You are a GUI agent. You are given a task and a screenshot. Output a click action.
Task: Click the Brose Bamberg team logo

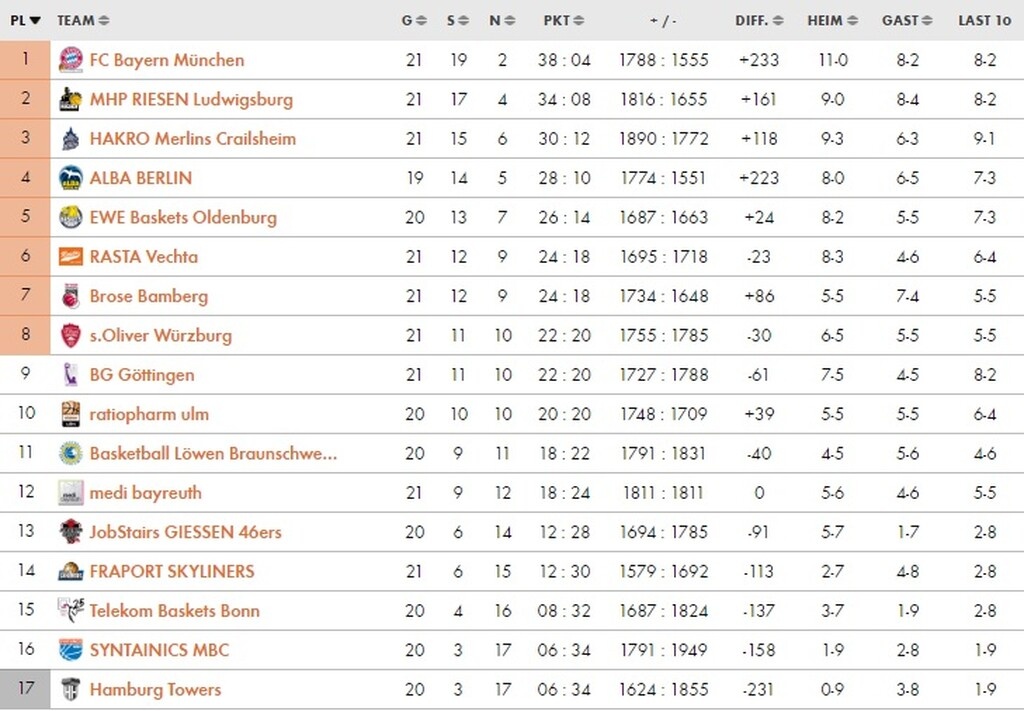point(70,296)
